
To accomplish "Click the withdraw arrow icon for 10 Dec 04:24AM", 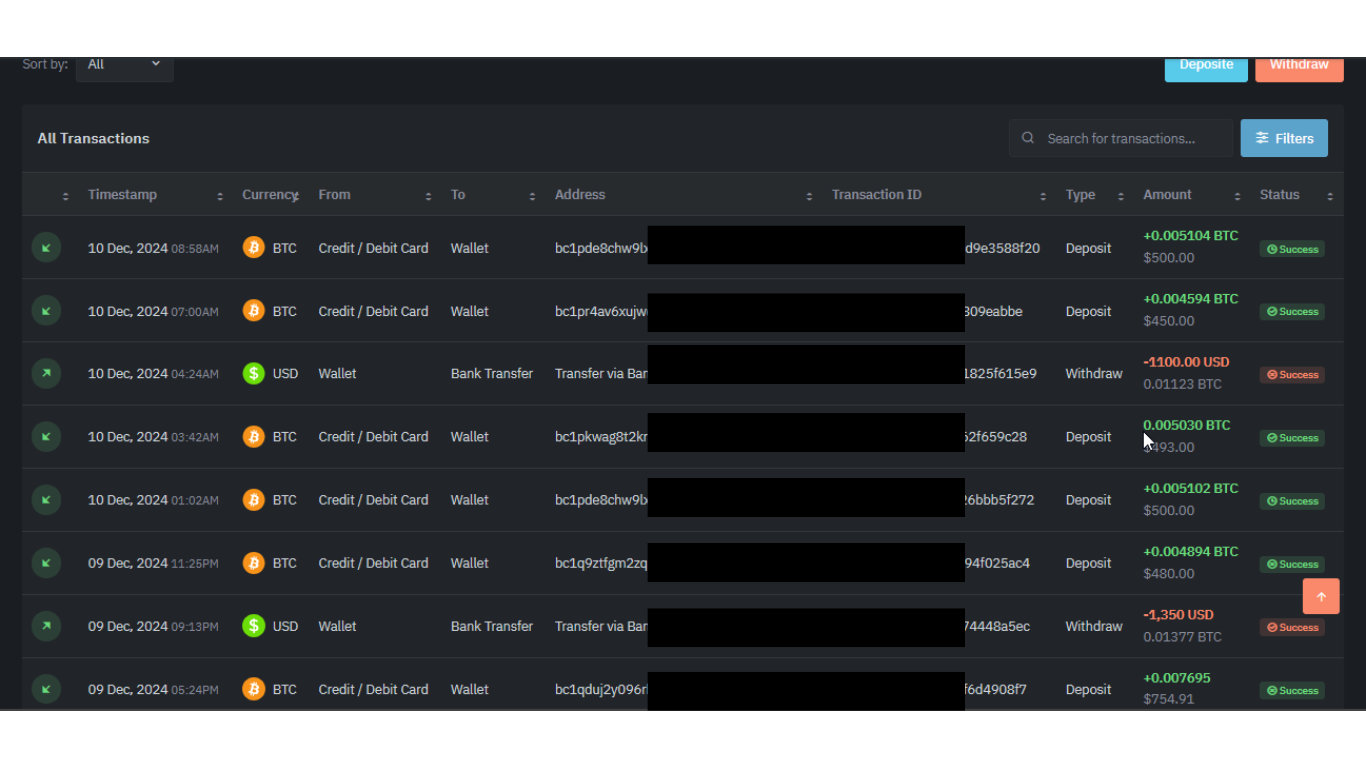I will 46,374.
